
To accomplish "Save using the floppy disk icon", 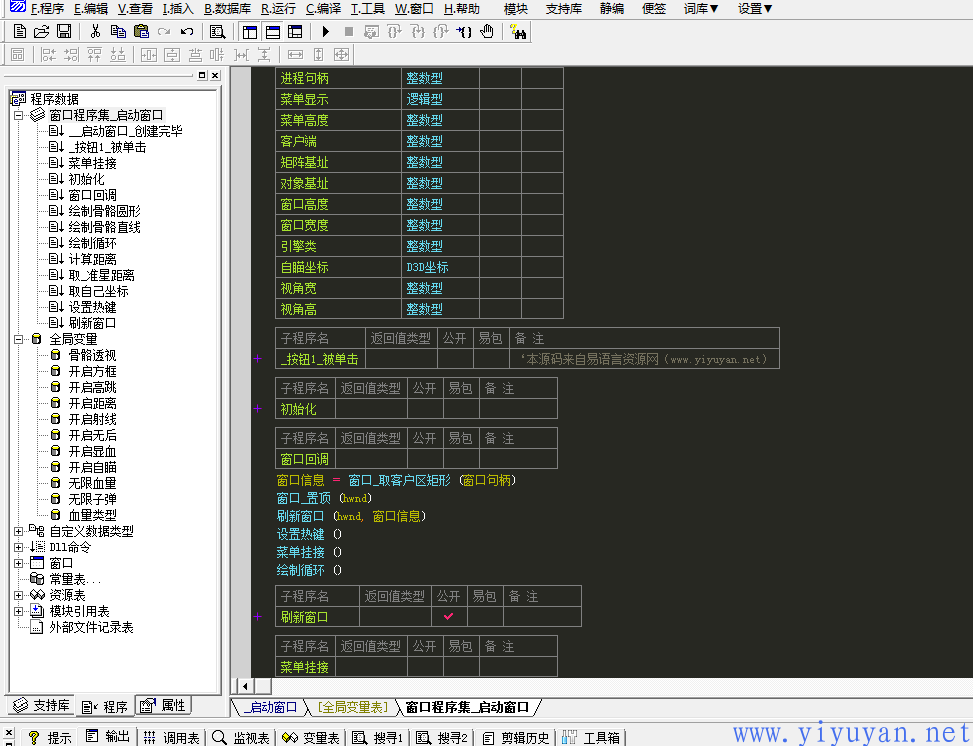I will pyautogui.click(x=63, y=32).
